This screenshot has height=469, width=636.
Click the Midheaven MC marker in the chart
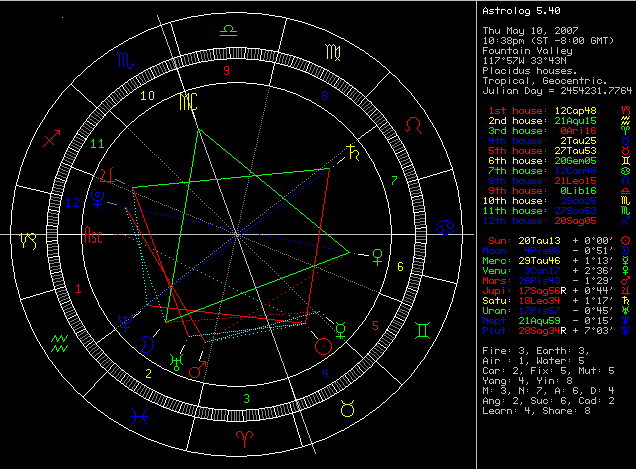point(187,102)
